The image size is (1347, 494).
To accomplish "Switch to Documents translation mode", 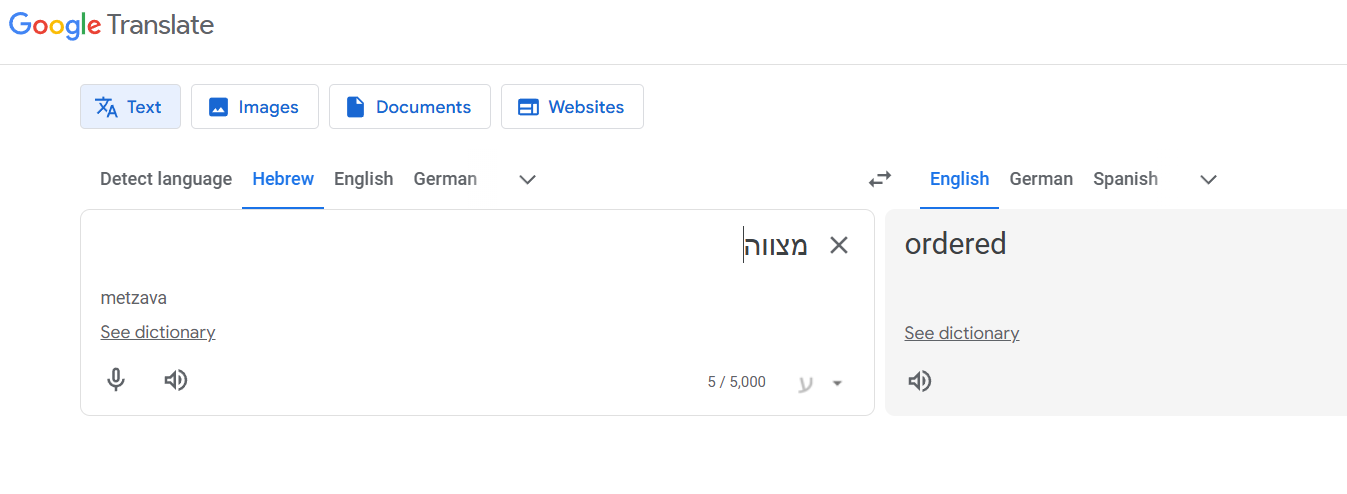I will (409, 107).
